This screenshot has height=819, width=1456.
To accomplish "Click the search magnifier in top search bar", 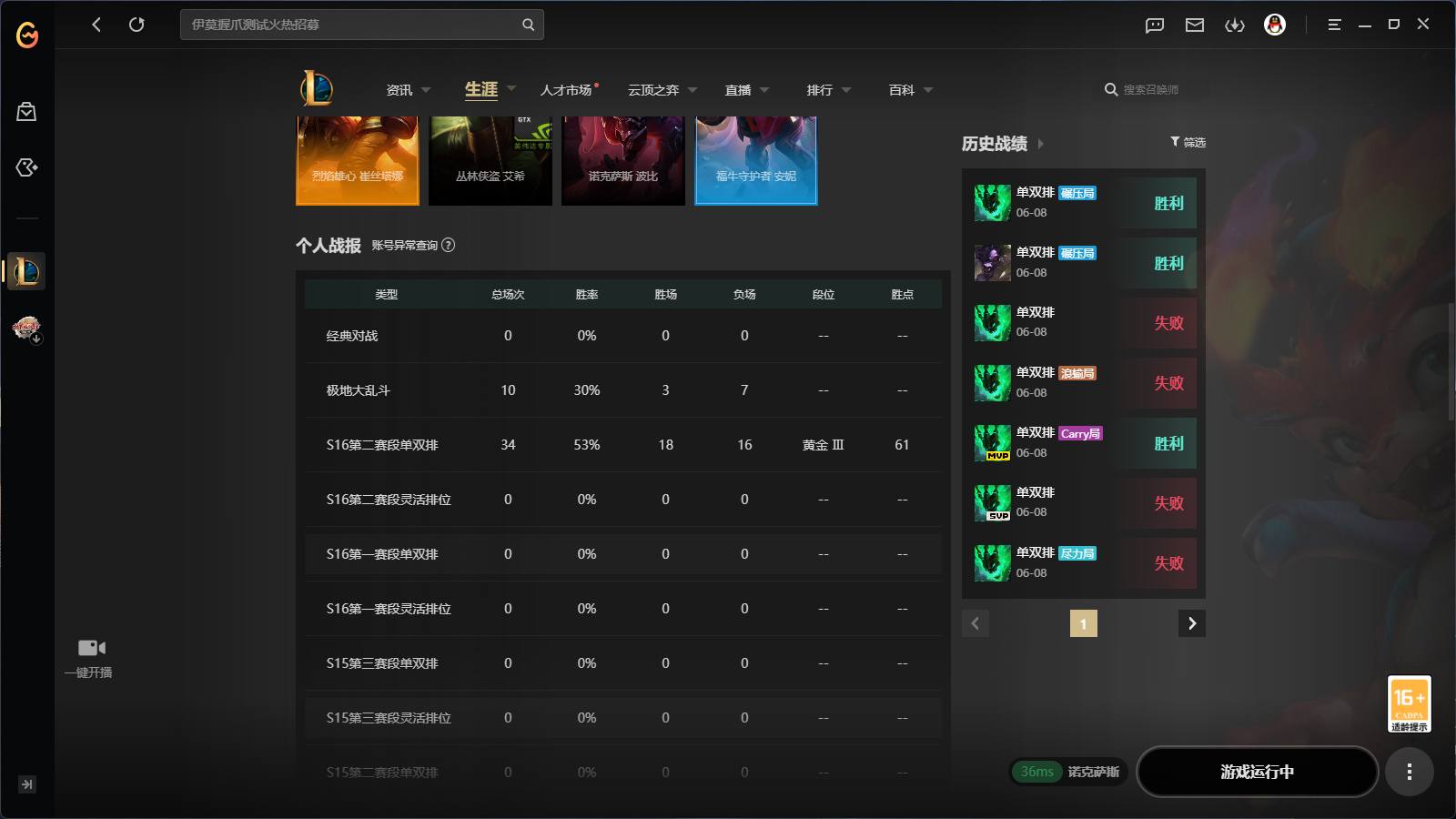I will [x=528, y=25].
